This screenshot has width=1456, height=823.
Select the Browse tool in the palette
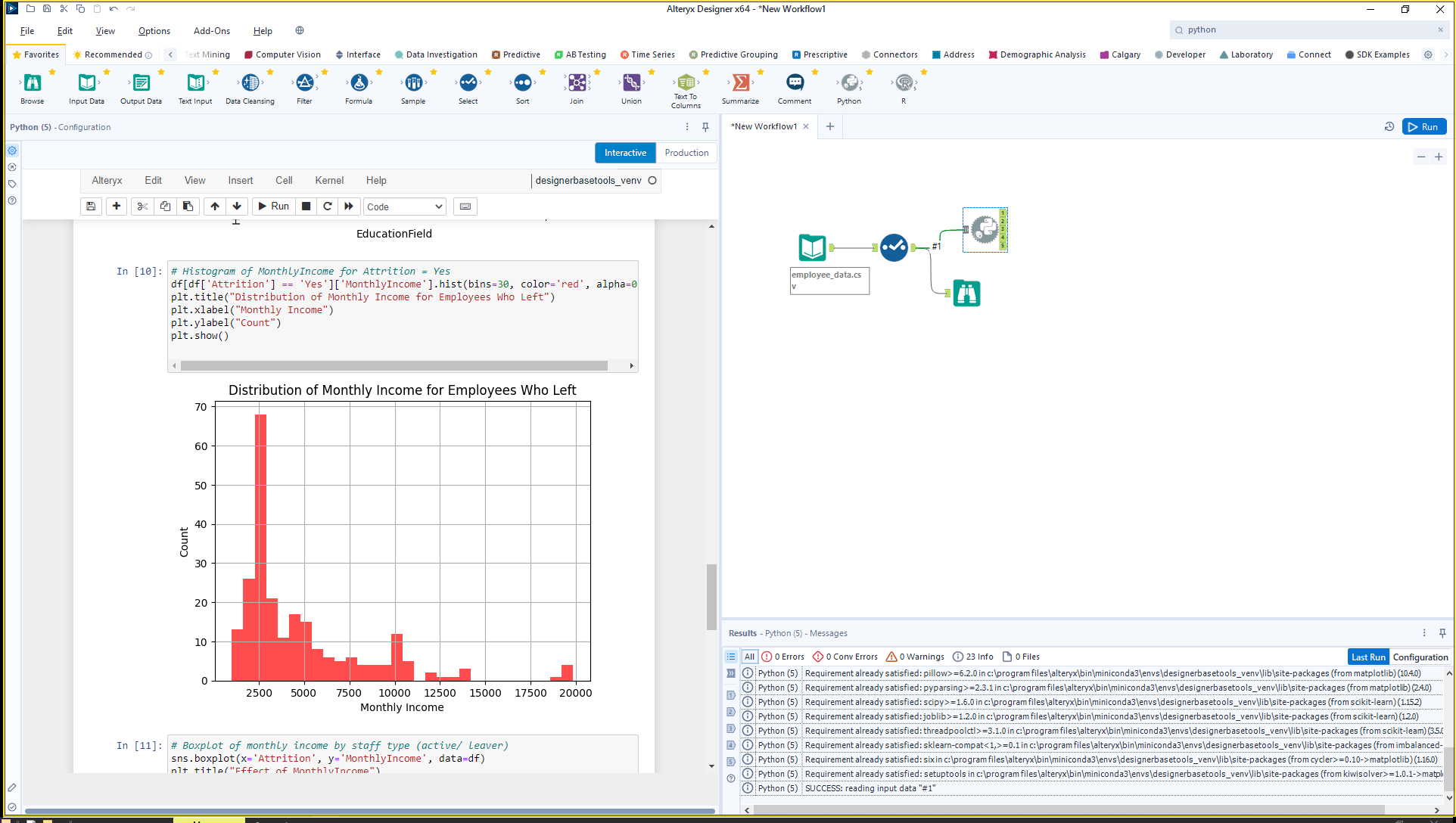[31, 85]
